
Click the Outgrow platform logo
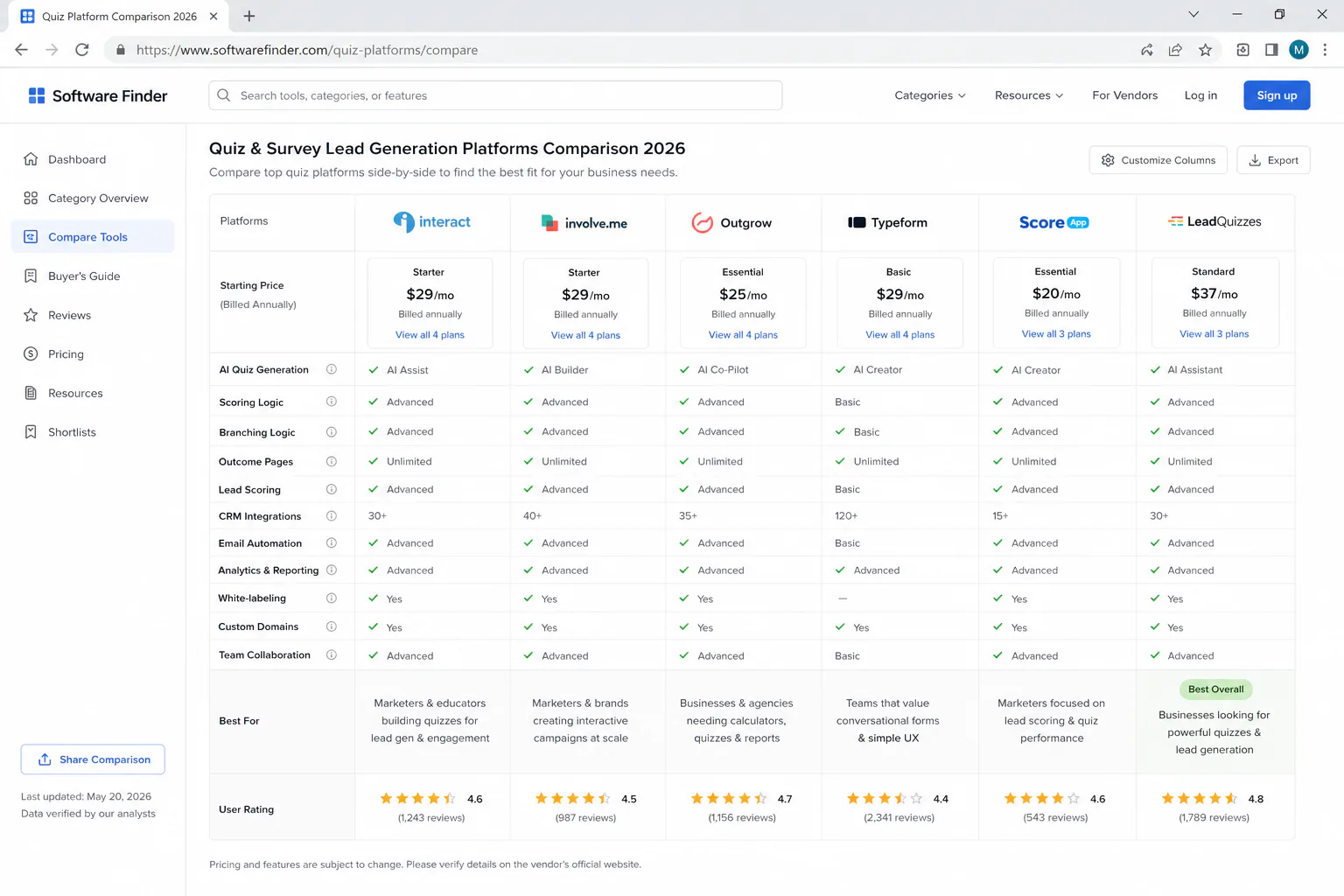click(731, 223)
